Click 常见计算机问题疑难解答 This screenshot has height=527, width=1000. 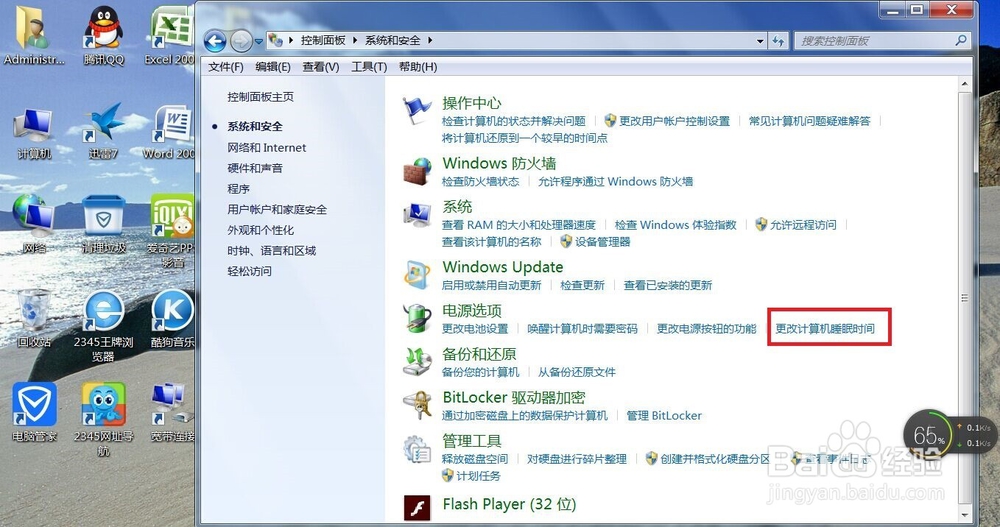[809, 121]
